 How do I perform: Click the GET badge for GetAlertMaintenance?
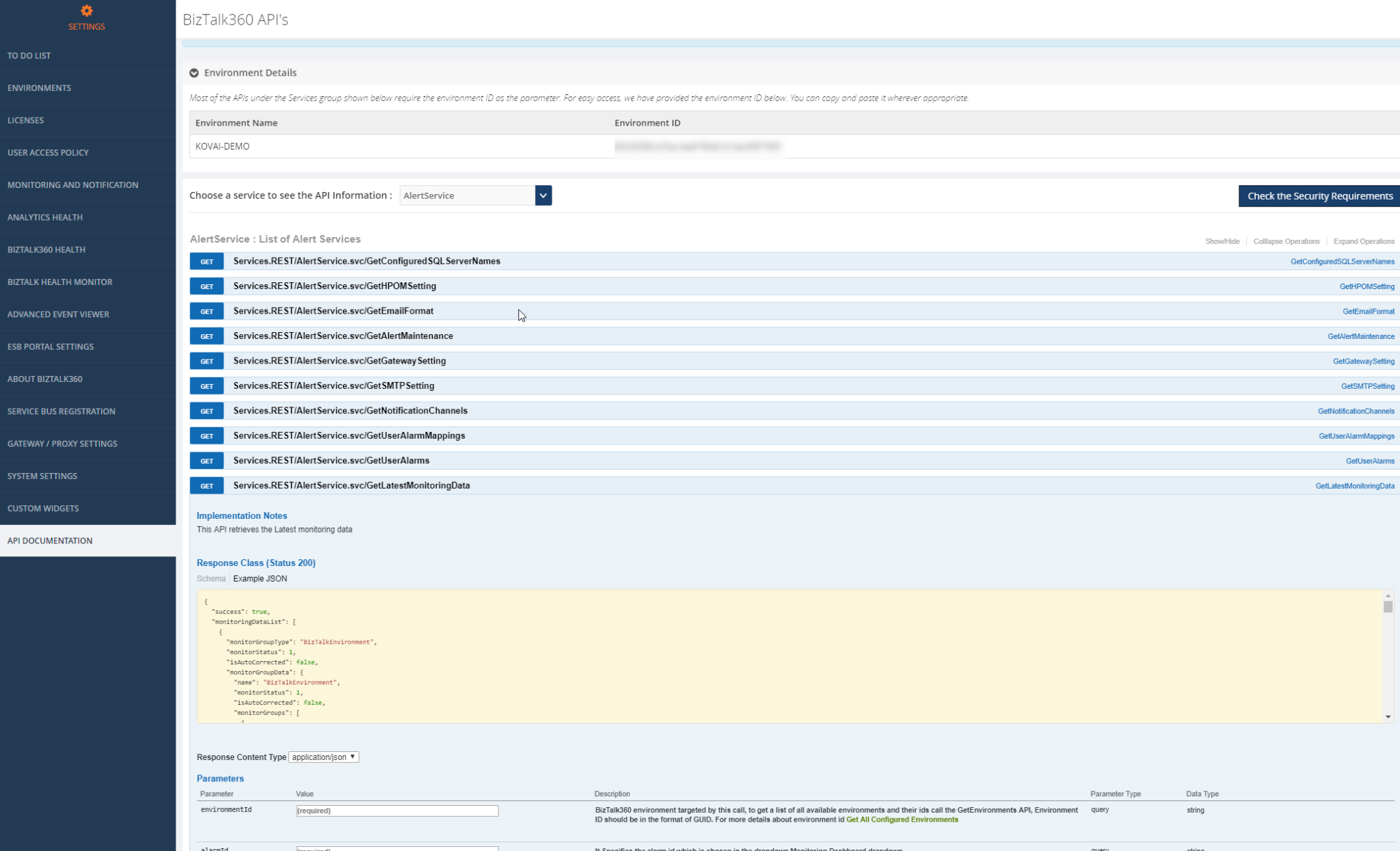click(x=206, y=336)
